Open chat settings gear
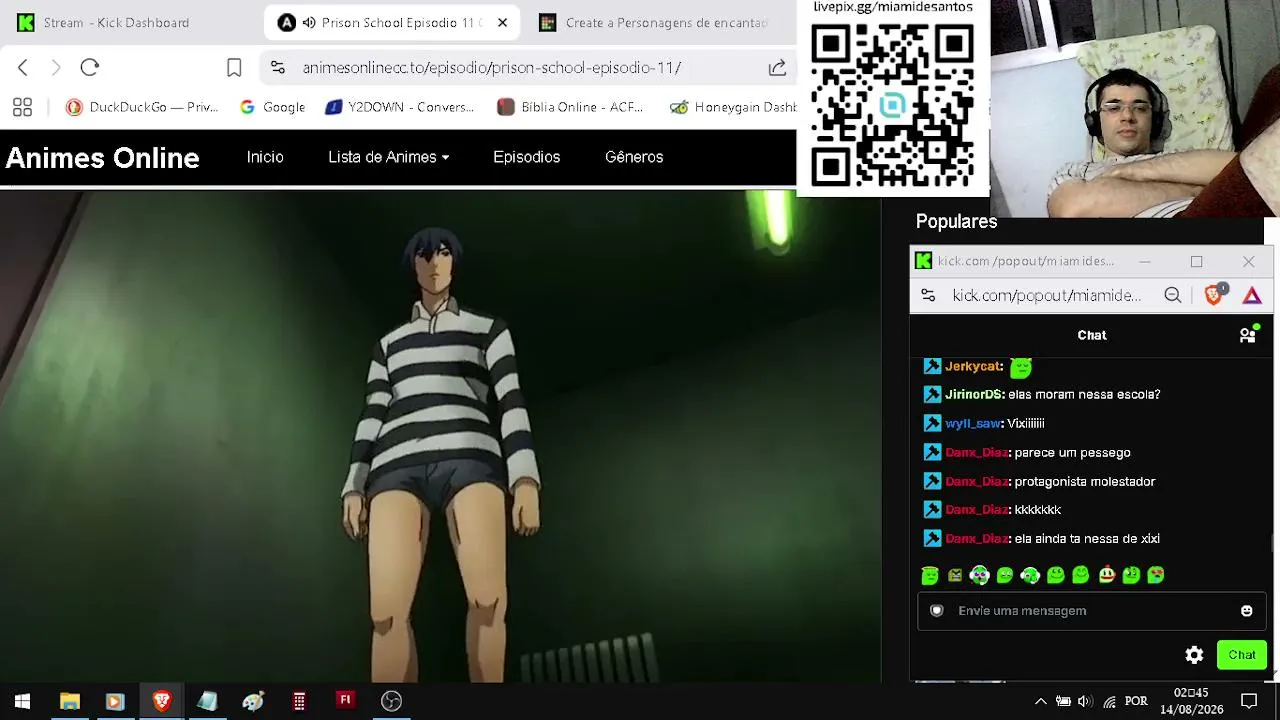This screenshot has height=720, width=1280. 1194,655
